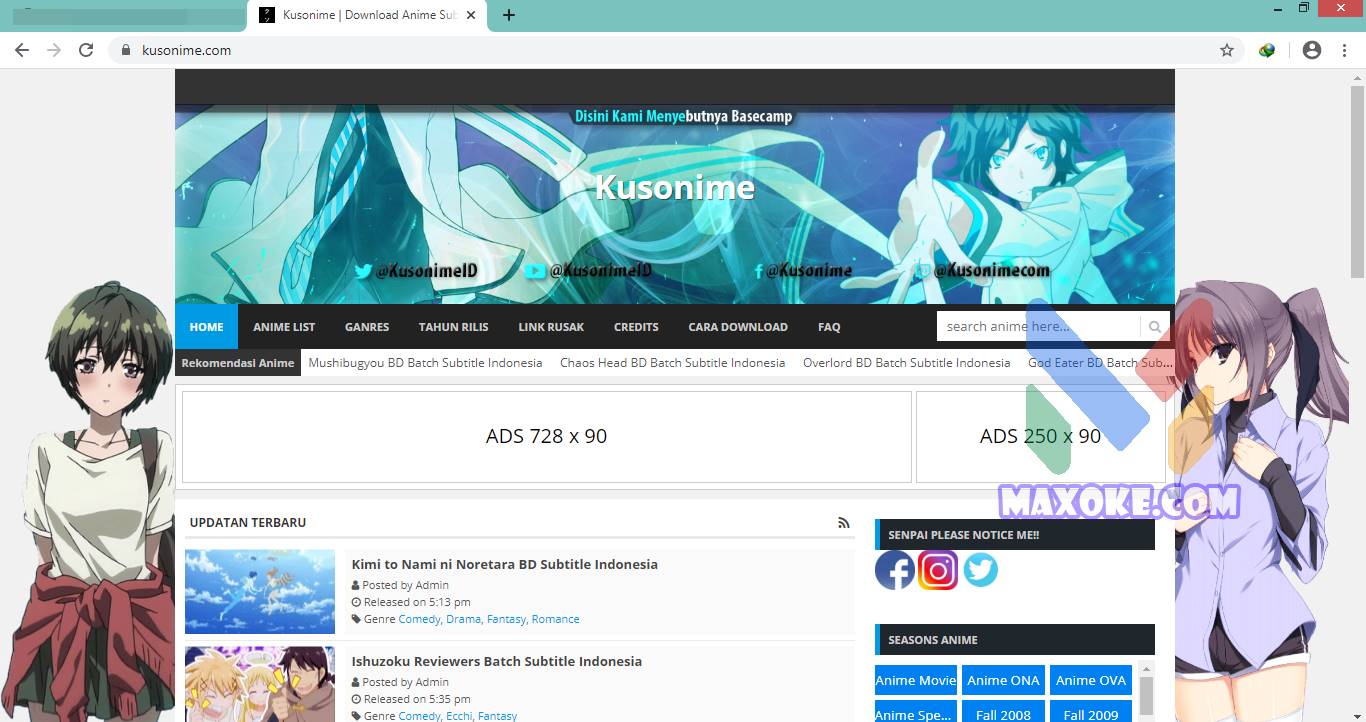Open a new browser tab
Viewport: 1366px width, 722px height.
pos(509,15)
